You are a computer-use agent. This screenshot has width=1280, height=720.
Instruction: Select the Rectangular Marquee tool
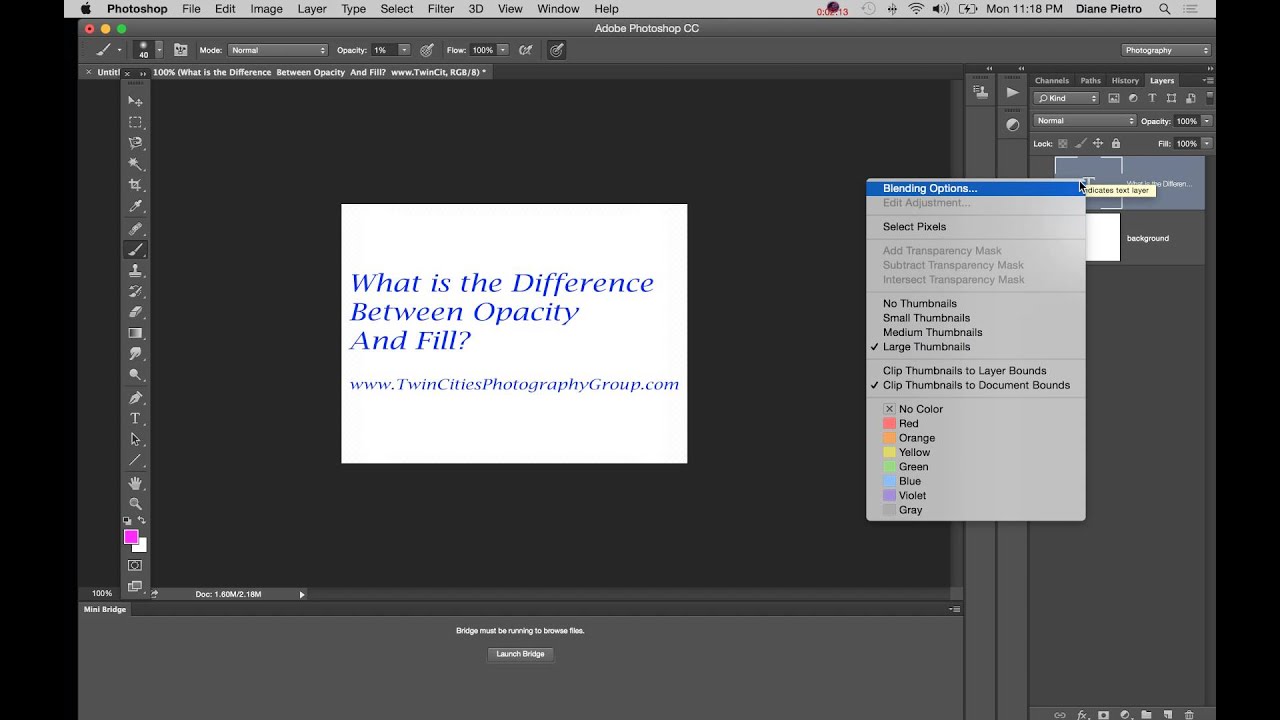[x=135, y=122]
